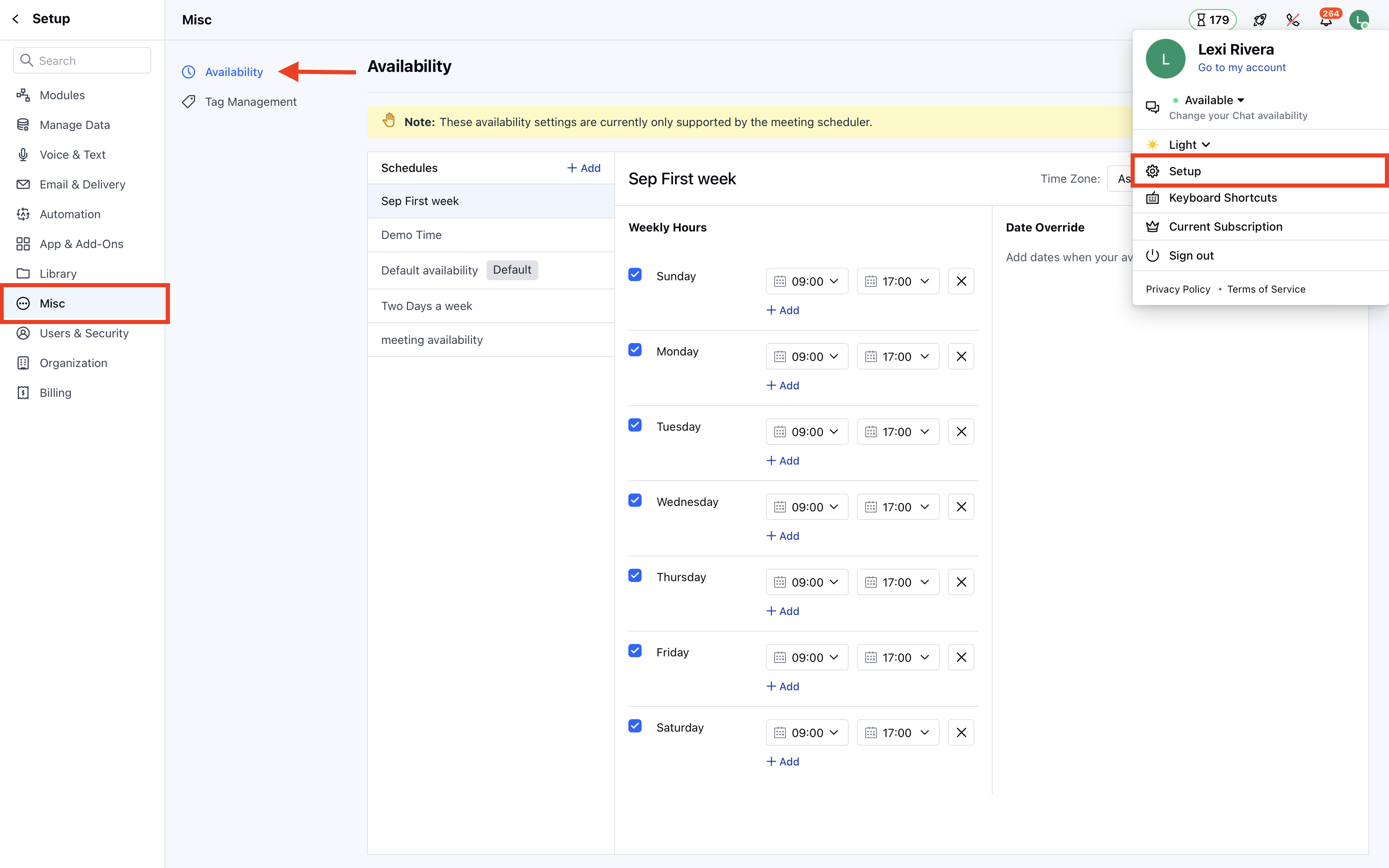Click the rocket icon in top bar

1259,20
